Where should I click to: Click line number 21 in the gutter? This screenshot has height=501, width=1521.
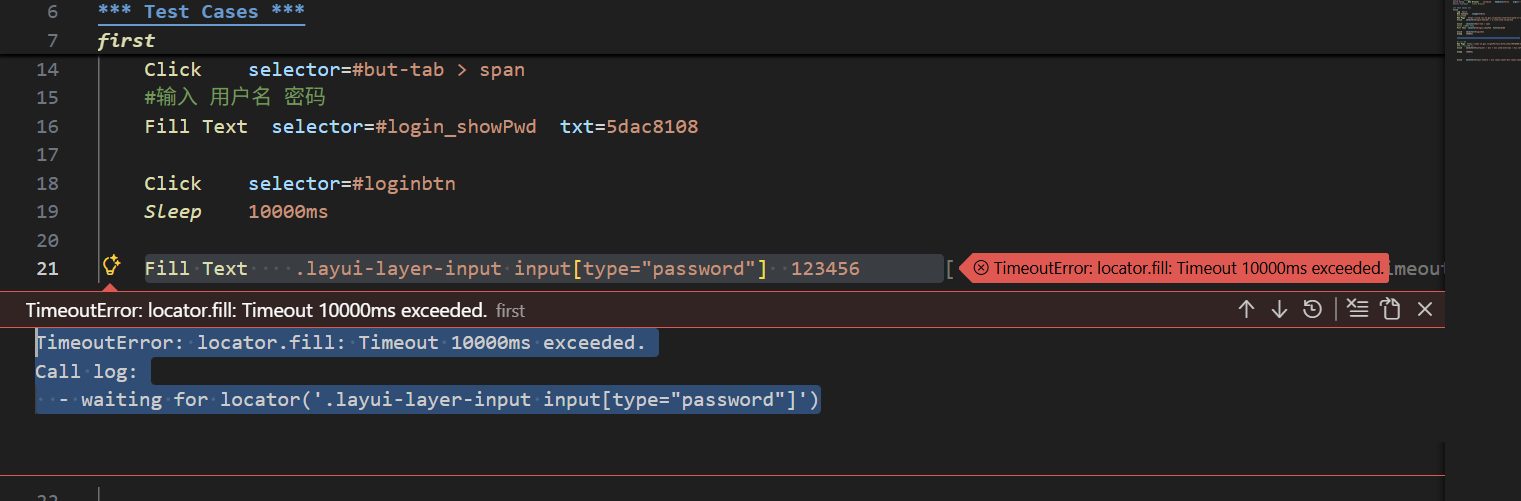point(47,269)
